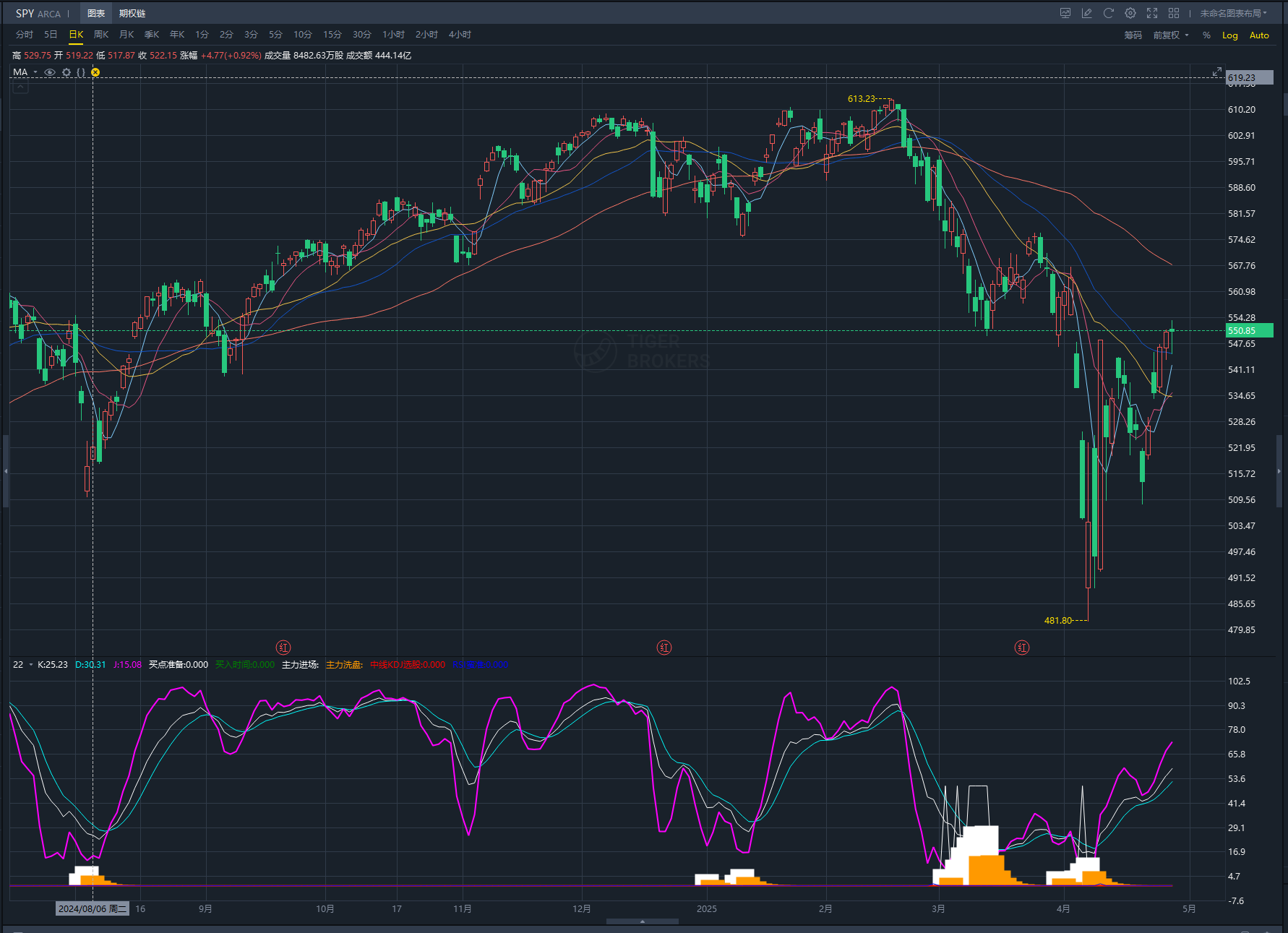The height and width of the screenshot is (933, 1288).
Task: Collapse the pane with the small up-arrow box
Action: tap(20, 87)
